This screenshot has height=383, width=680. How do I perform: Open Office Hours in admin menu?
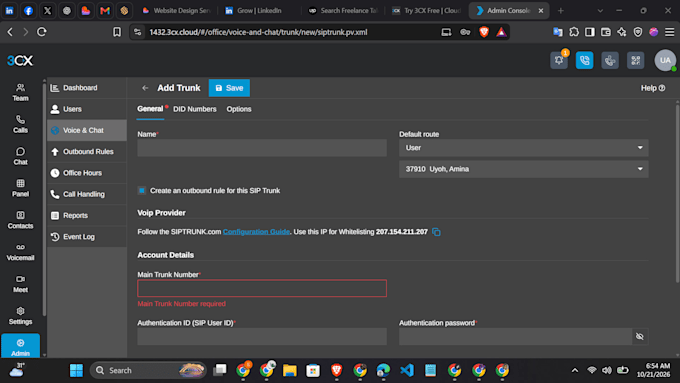87,173
